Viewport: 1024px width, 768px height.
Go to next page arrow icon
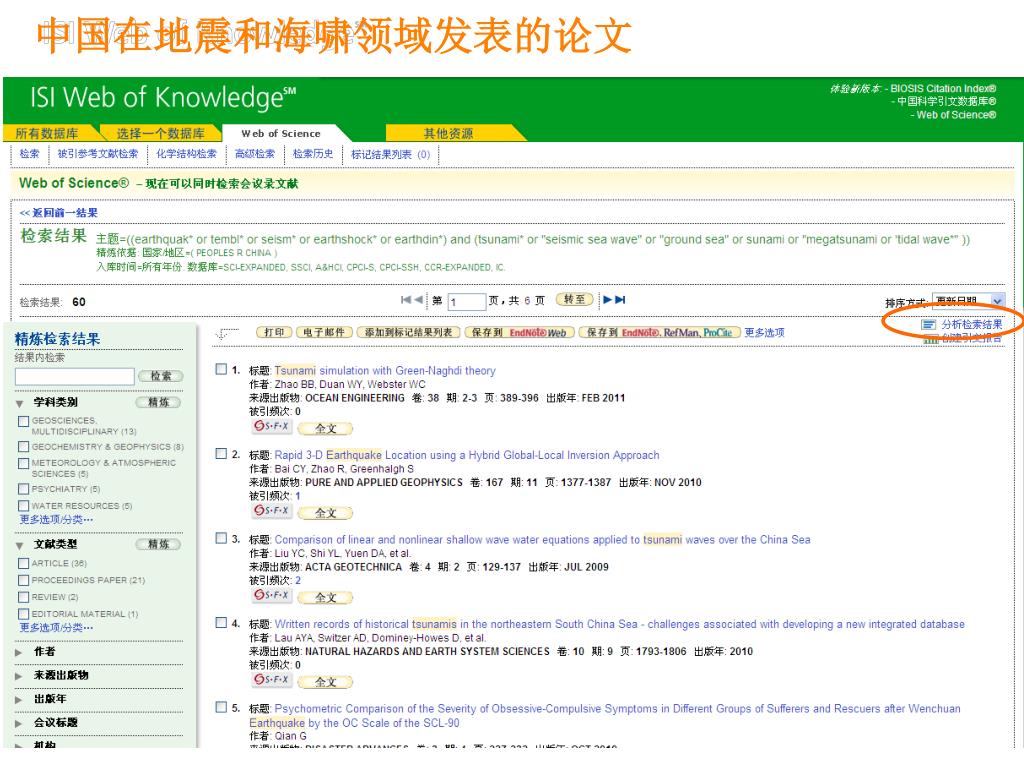click(x=607, y=300)
